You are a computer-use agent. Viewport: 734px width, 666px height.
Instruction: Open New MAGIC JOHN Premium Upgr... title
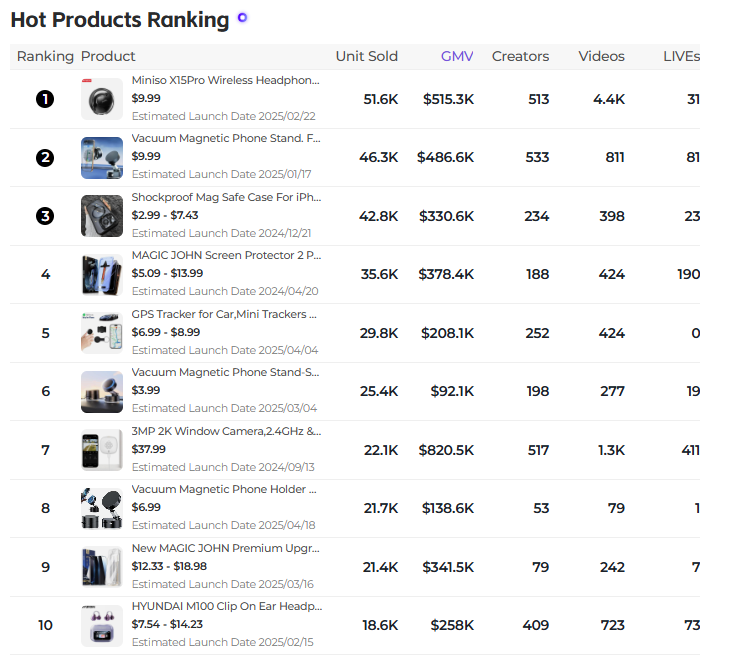(226, 548)
